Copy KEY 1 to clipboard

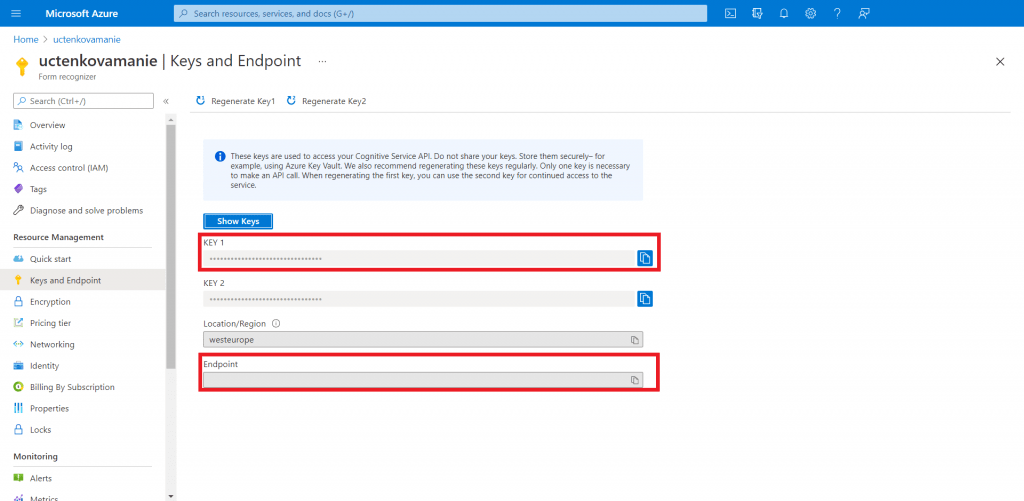point(645,258)
